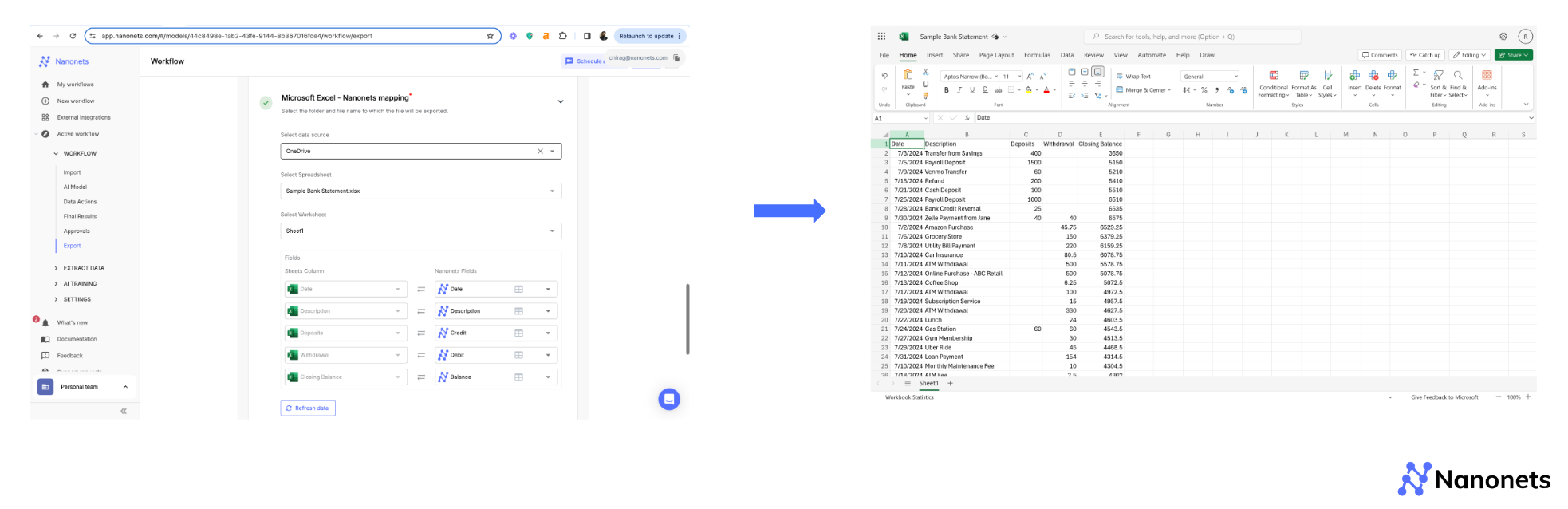
Task: Open My workflows in Nanonets sidebar
Action: pos(75,85)
